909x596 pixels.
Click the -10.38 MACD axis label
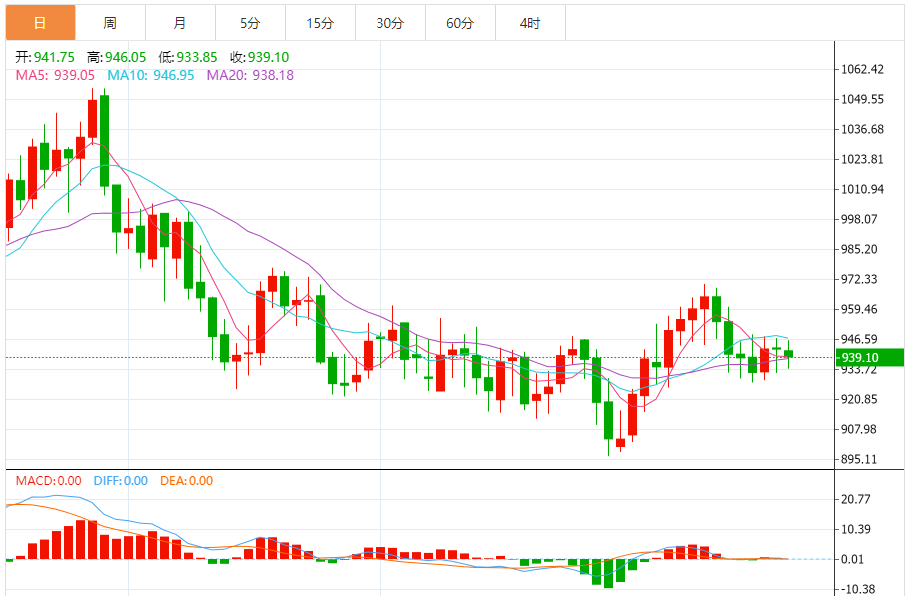coord(857,589)
